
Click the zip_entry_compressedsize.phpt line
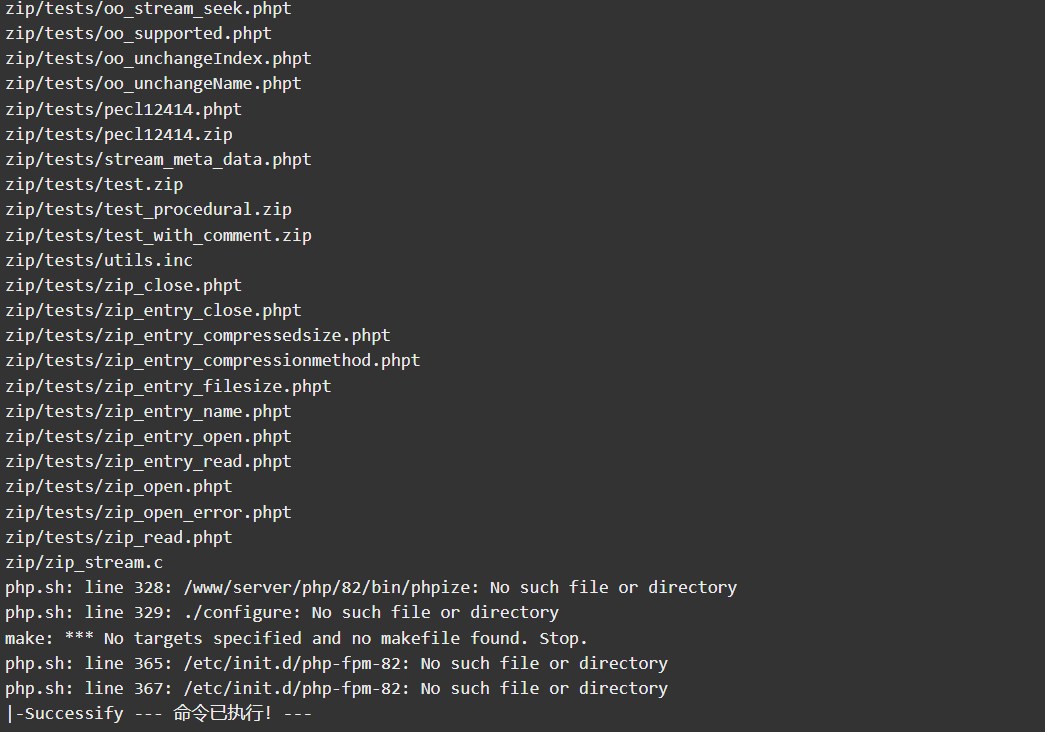pos(197,336)
